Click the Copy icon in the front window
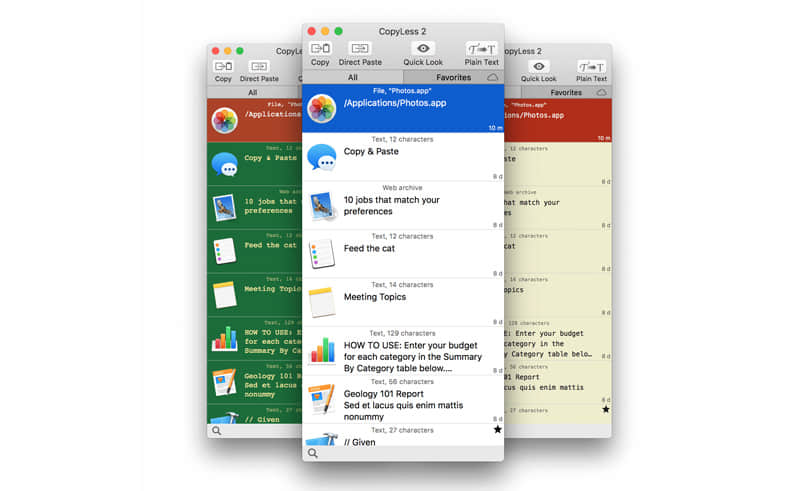This screenshot has height=491, width=800. pos(320,48)
